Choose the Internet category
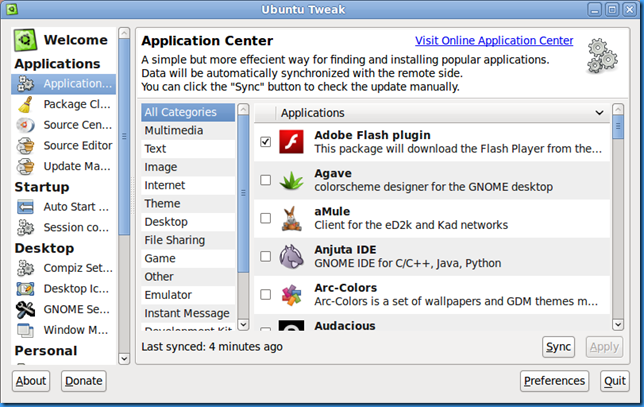The image size is (644, 407). click(x=188, y=185)
